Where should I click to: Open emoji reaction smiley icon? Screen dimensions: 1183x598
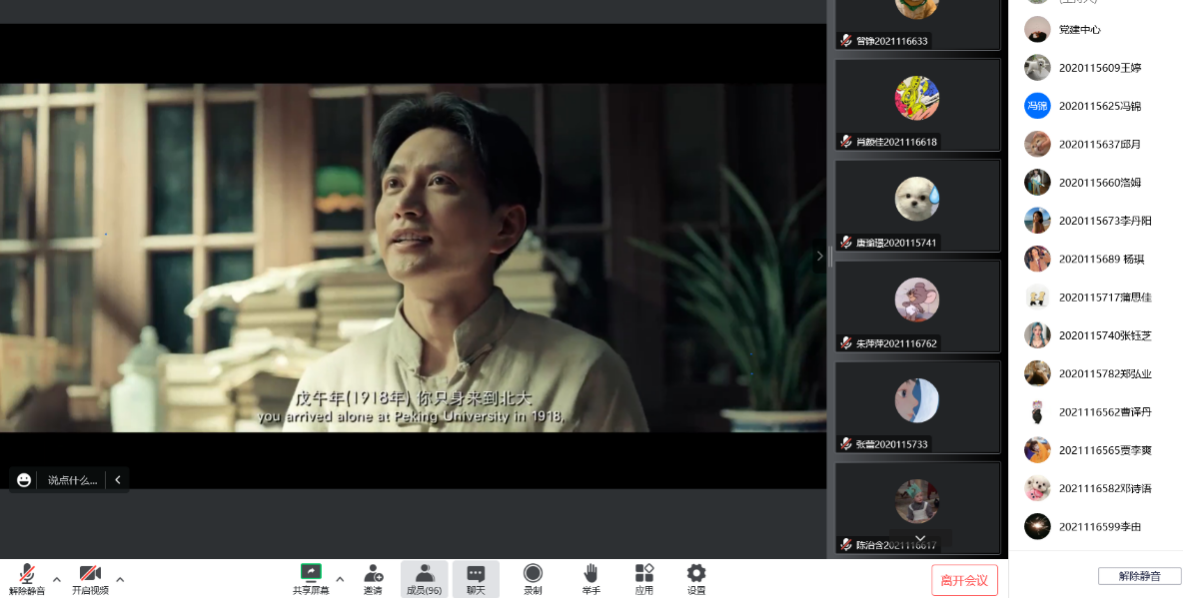coord(24,480)
